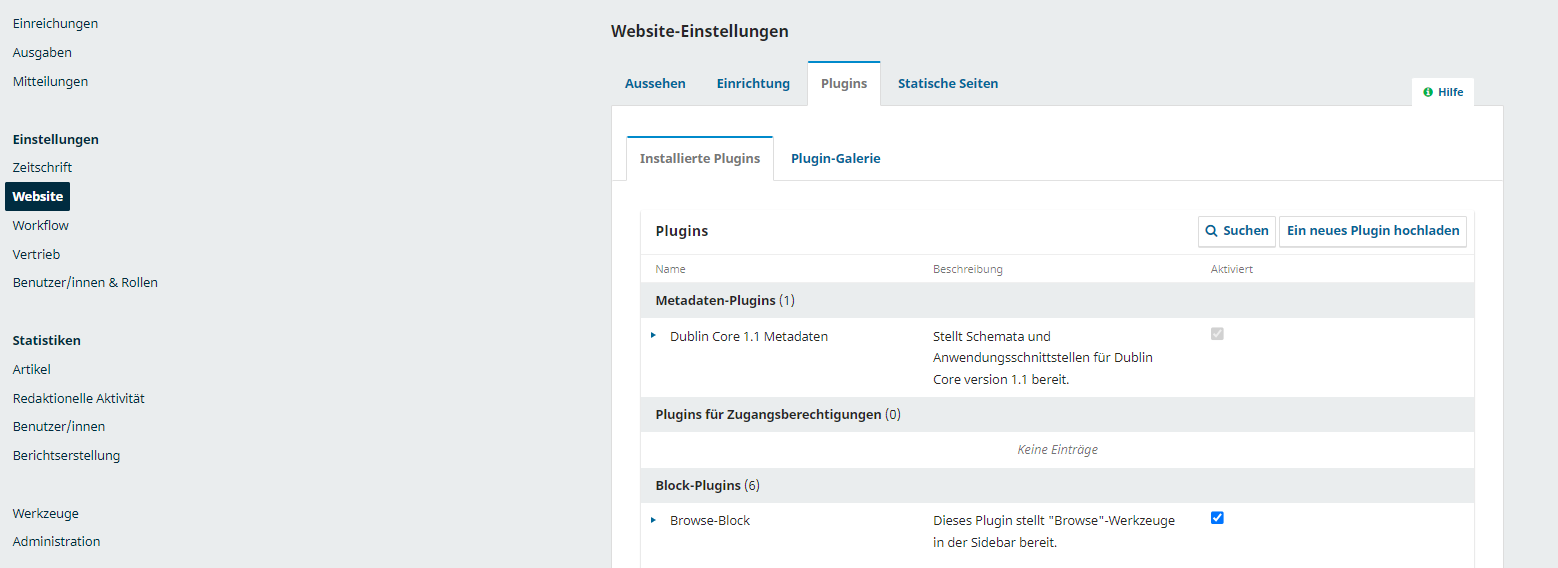This screenshot has width=1558, height=568.
Task: Expand the Browse-Block plugin row
Action: [654, 520]
